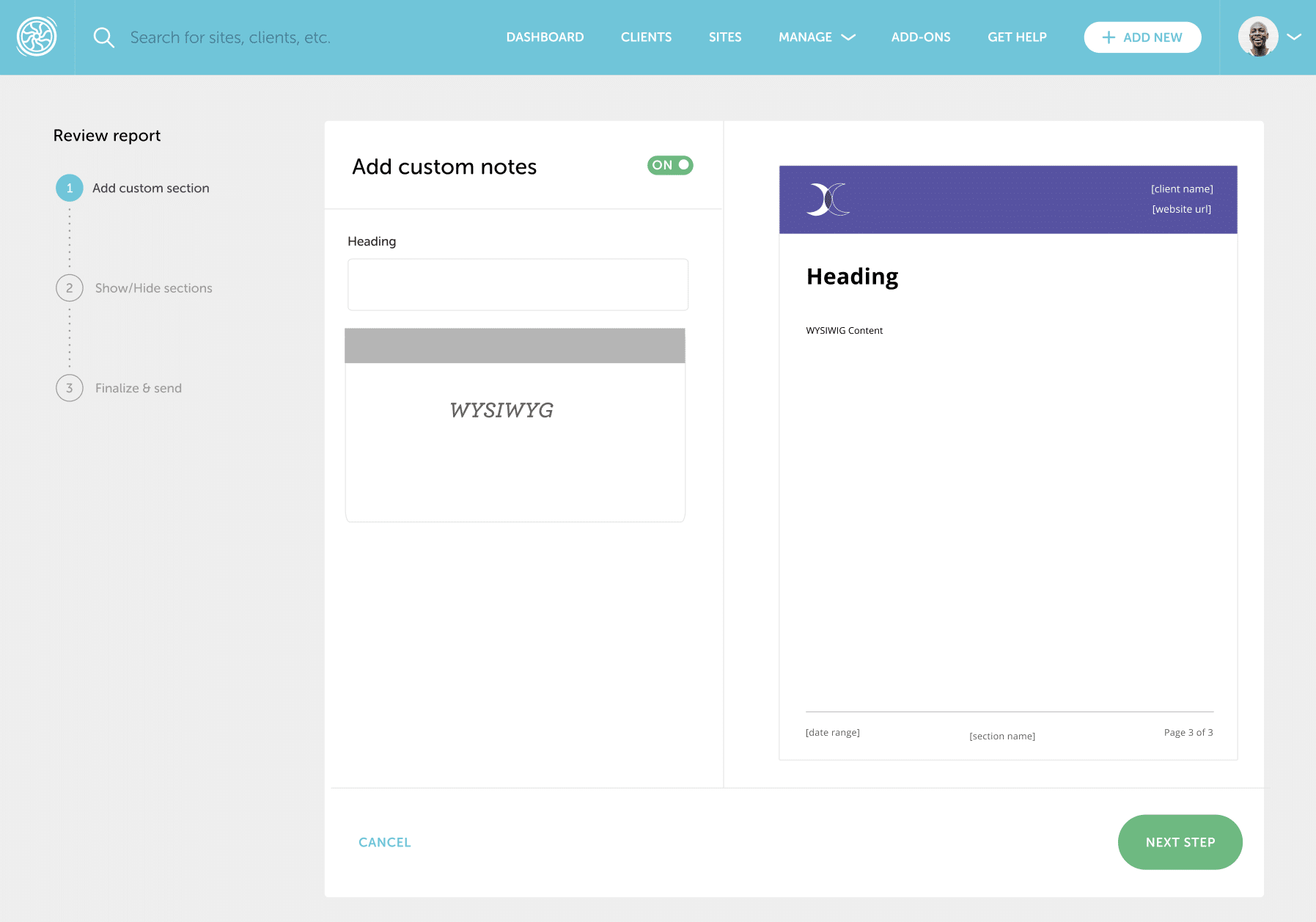The image size is (1316, 922).
Task: Click the step 2 circle indicator
Action: pyautogui.click(x=70, y=288)
